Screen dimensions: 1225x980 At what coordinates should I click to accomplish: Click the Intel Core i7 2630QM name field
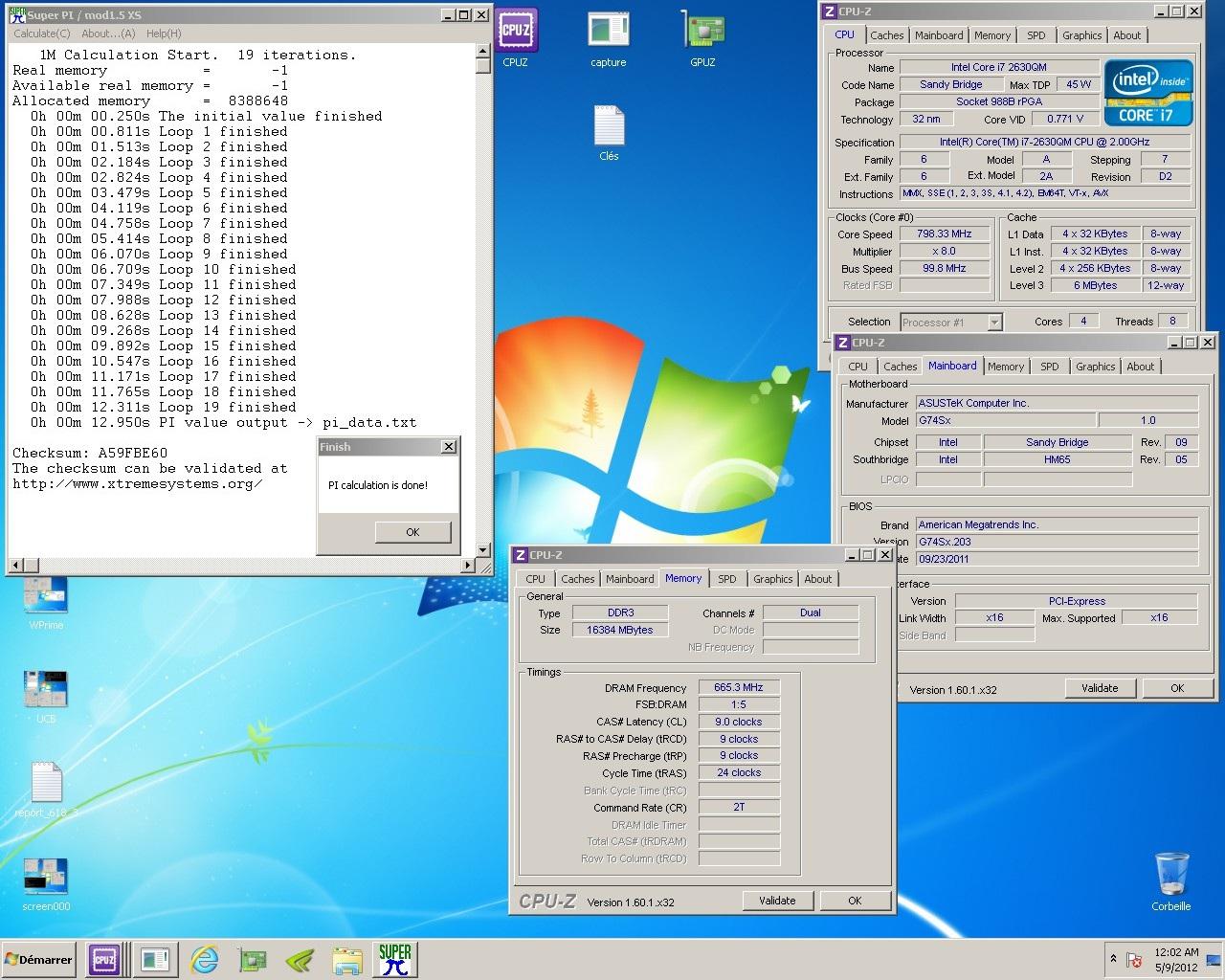[999, 67]
